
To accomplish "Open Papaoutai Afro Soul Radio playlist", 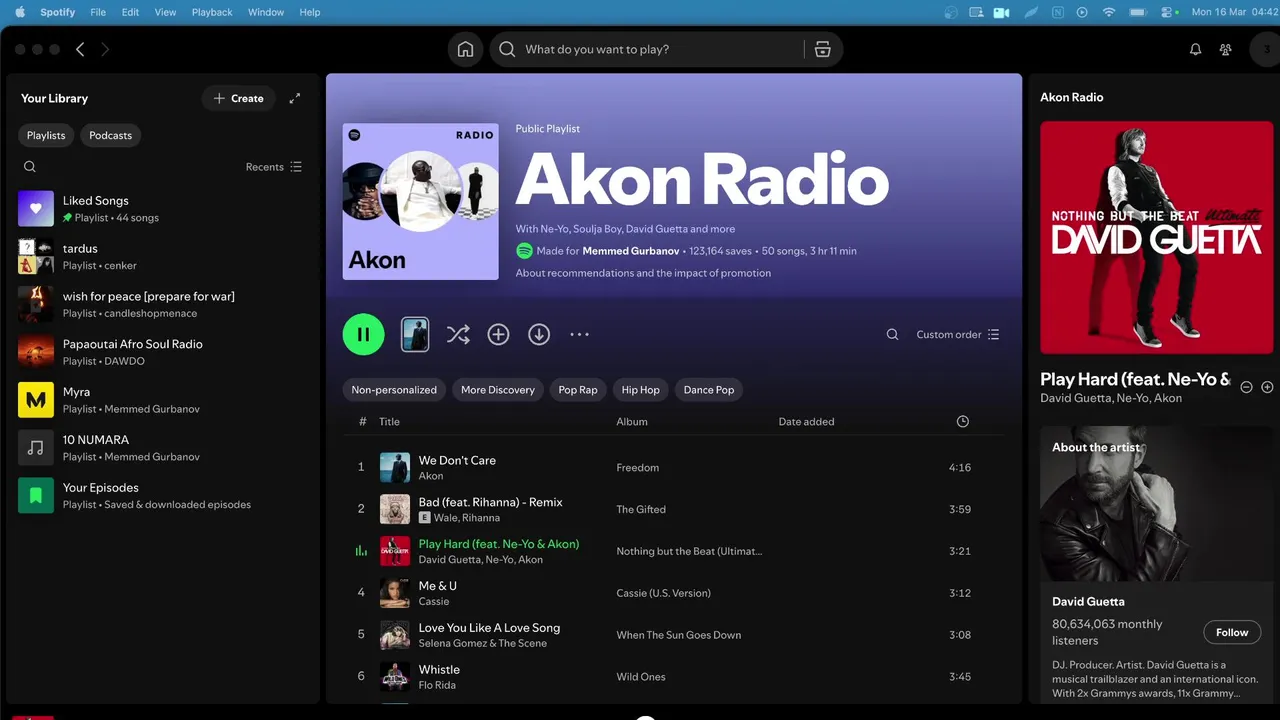I will (163, 352).
